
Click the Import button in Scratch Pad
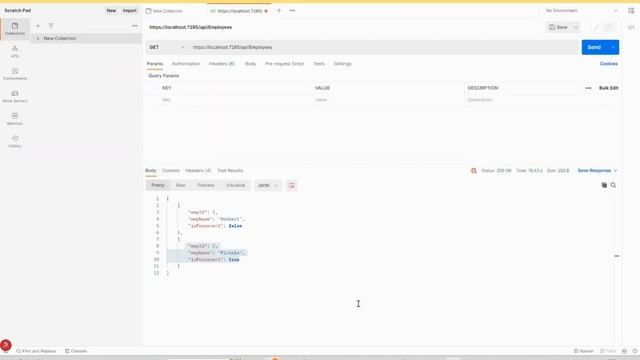130,11
